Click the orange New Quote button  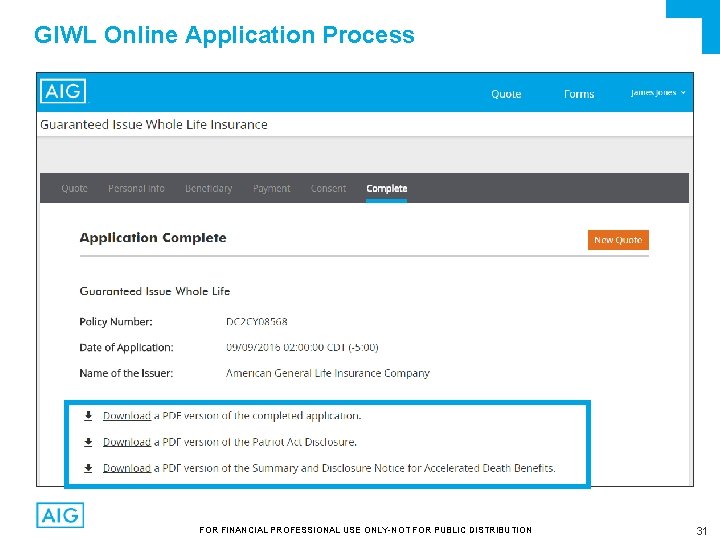point(618,240)
